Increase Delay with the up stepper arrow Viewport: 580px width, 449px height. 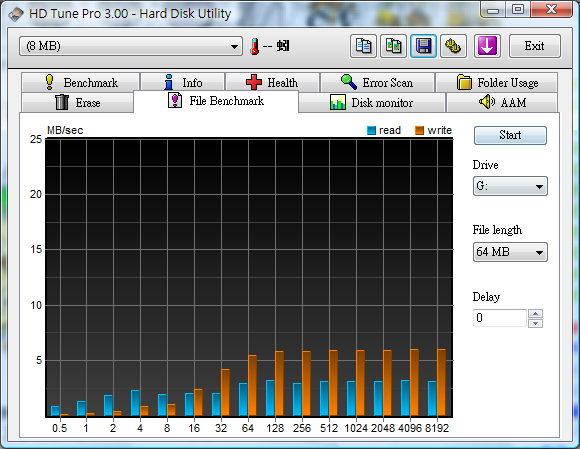[x=535, y=314]
